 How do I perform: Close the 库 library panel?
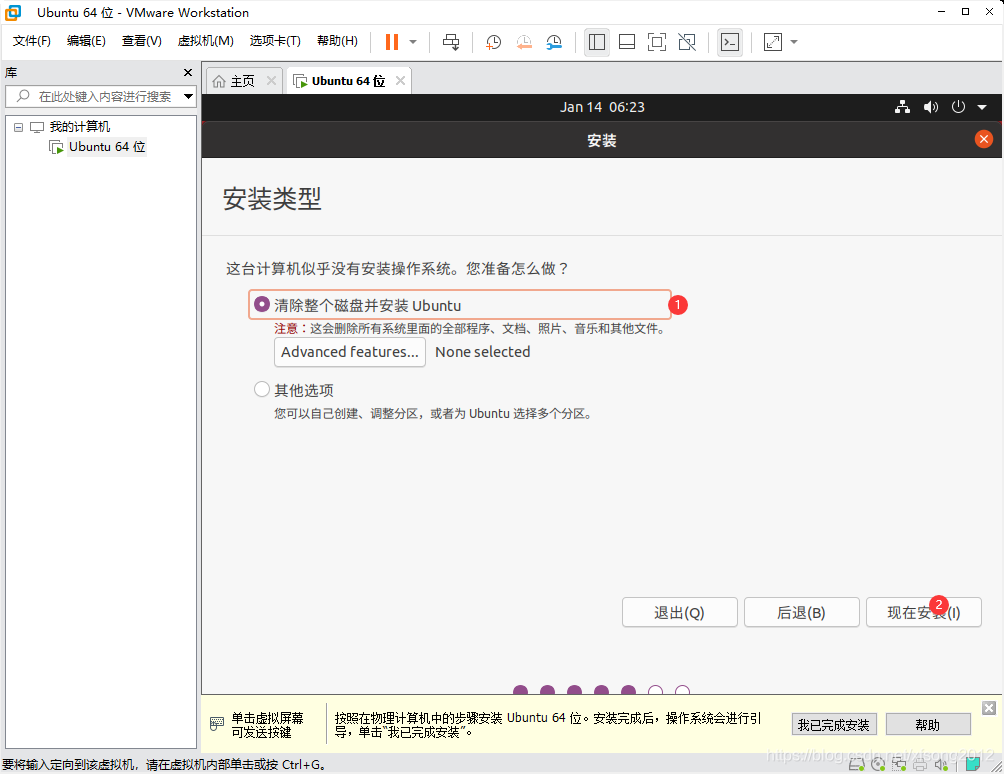click(188, 73)
